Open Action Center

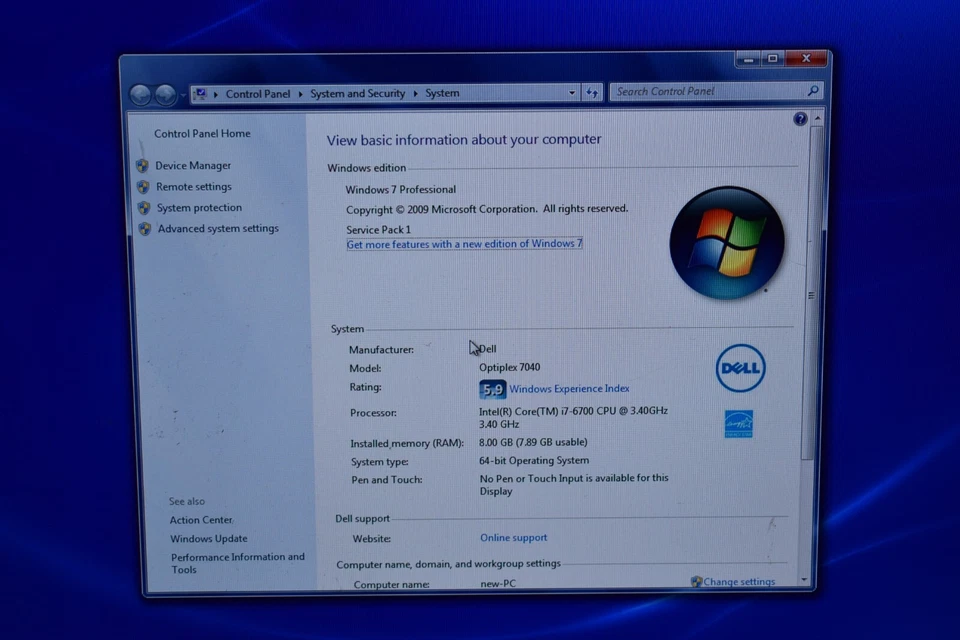pyautogui.click(x=201, y=520)
